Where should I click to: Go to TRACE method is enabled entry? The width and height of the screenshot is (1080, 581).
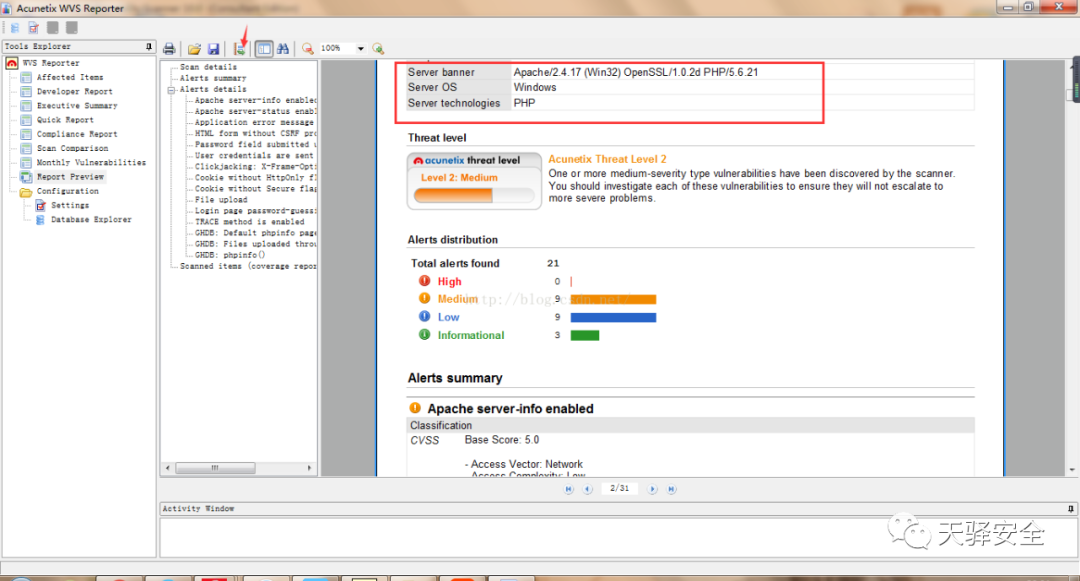point(249,222)
